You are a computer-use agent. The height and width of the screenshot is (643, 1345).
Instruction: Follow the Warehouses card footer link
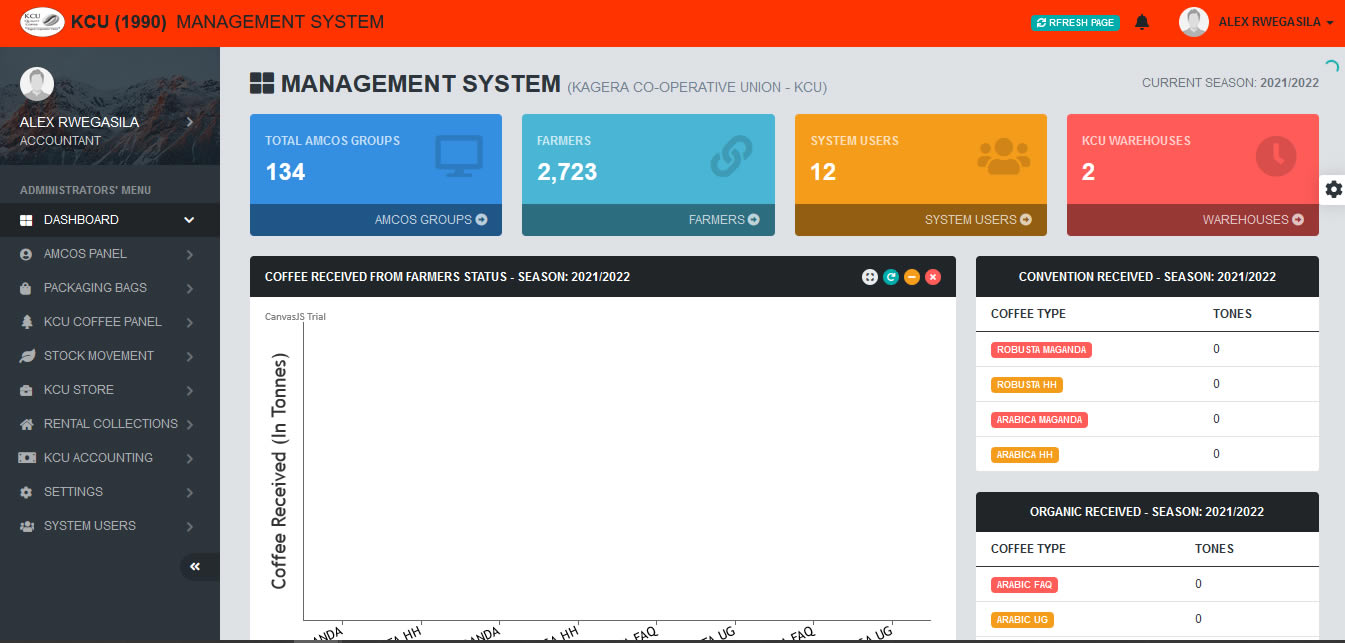[x=1193, y=220]
